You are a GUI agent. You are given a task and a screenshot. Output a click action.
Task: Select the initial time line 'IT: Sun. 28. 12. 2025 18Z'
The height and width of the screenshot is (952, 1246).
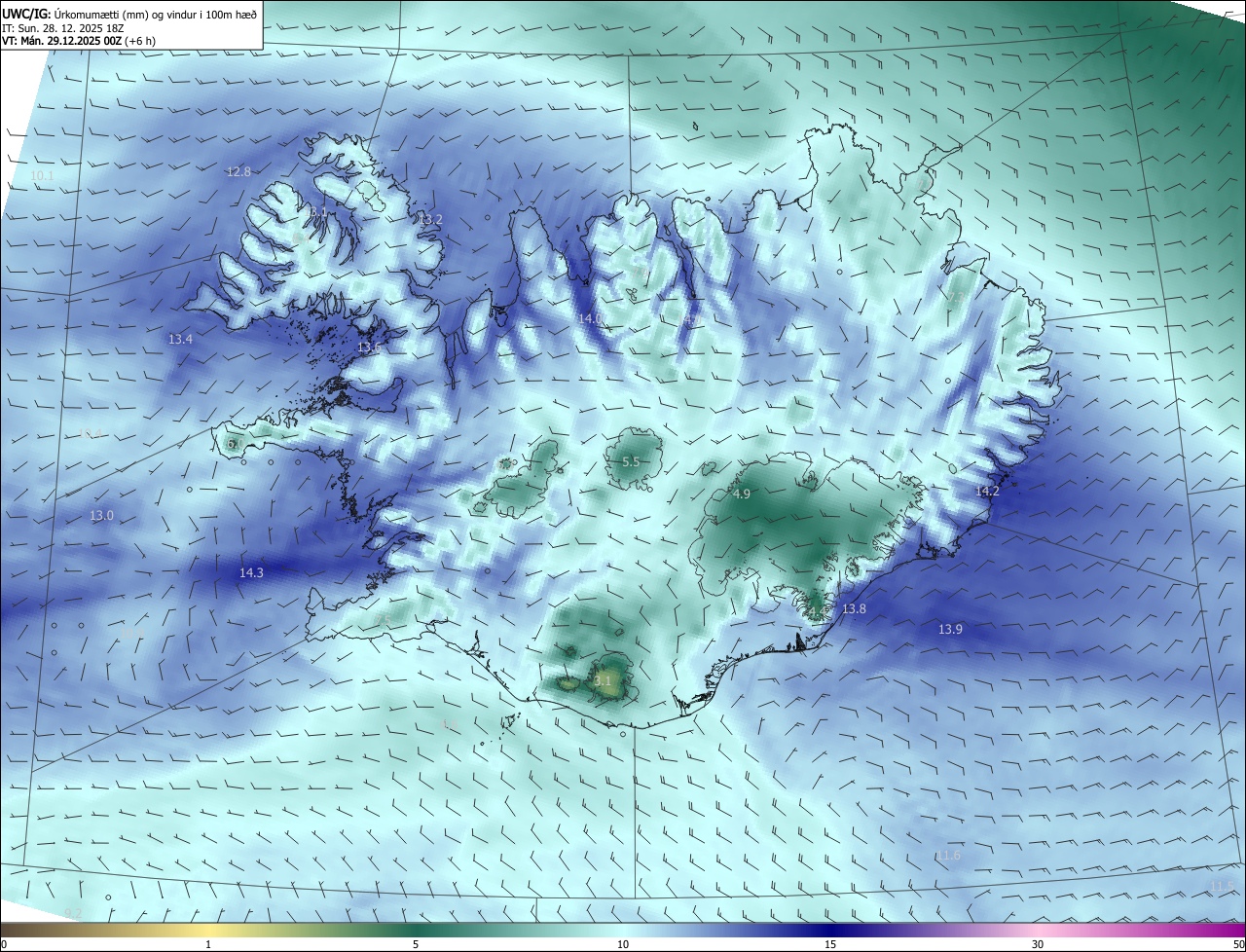click(64, 28)
